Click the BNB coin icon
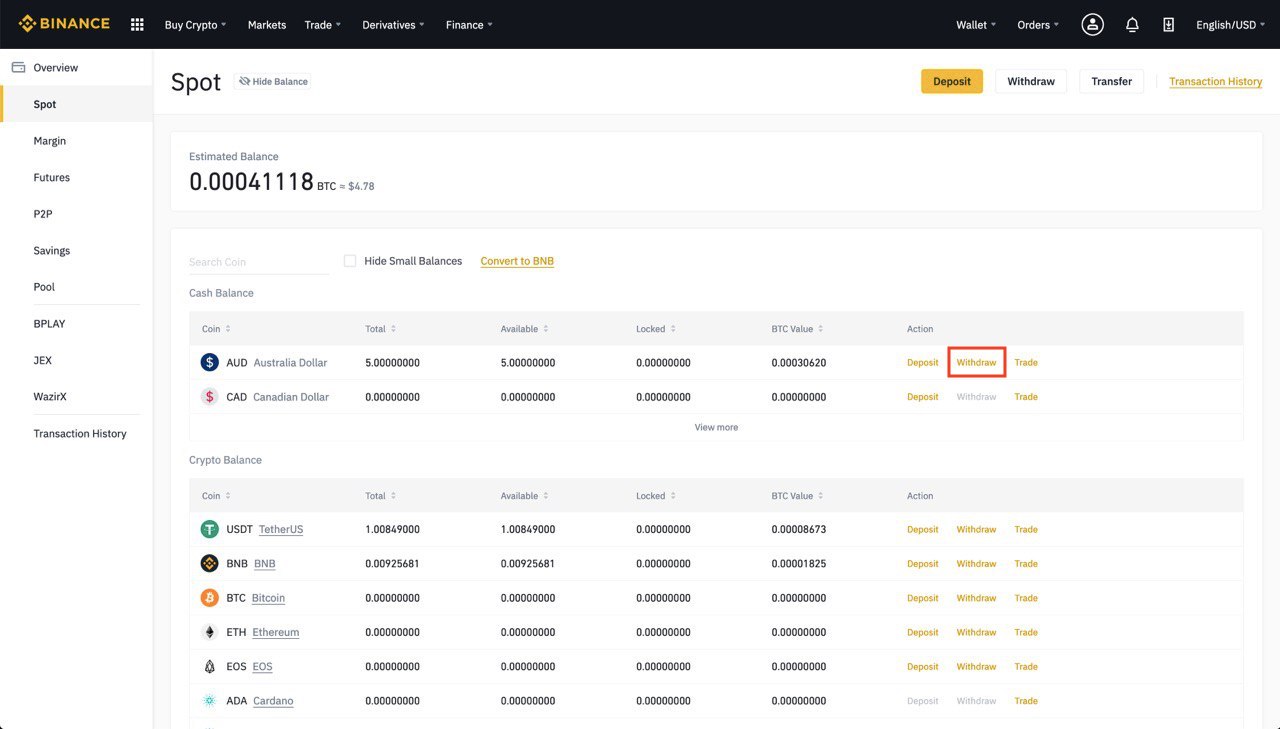This screenshot has width=1280, height=729. coord(209,564)
